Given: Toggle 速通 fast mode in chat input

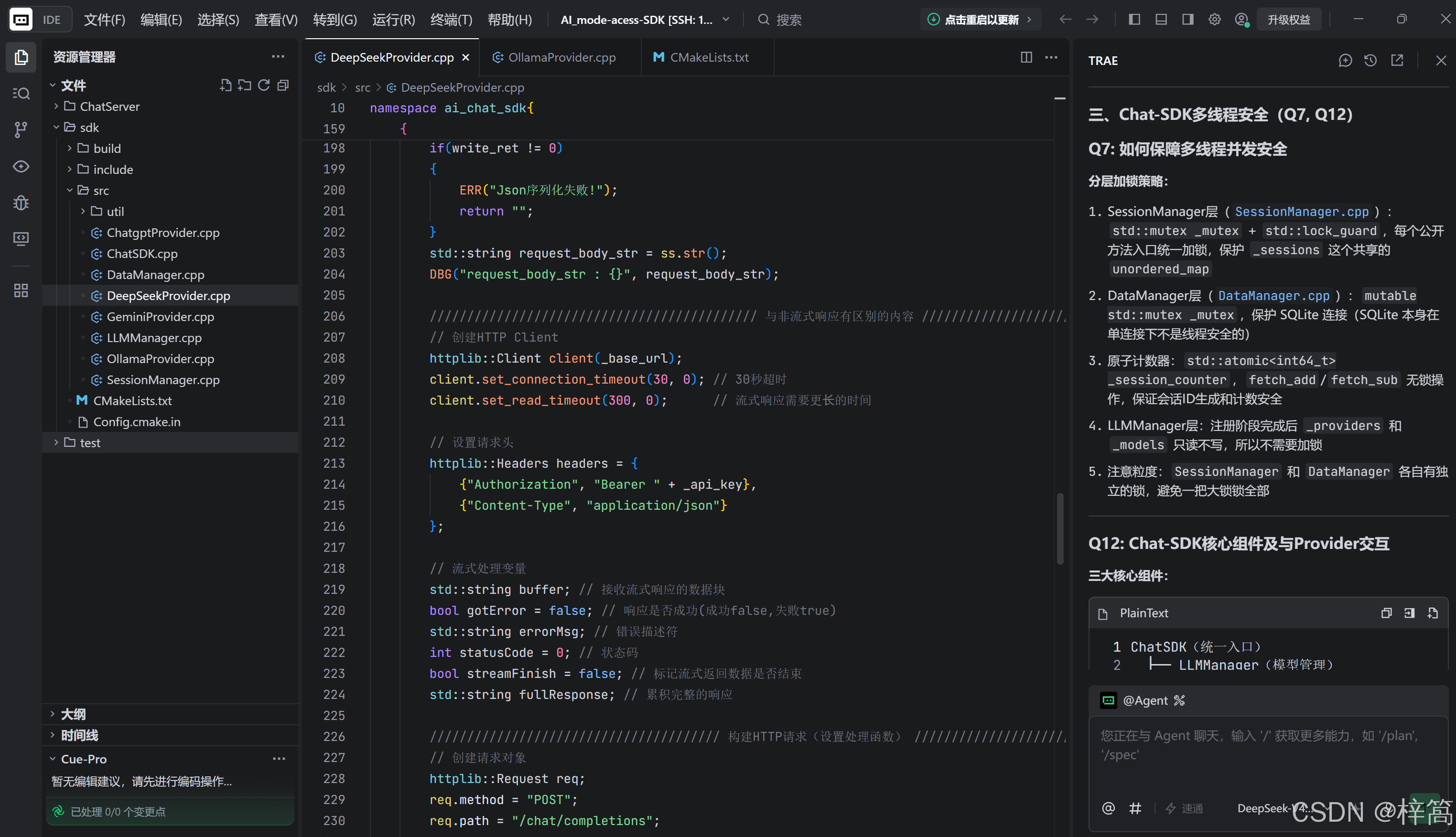Looking at the screenshot, I should [x=1184, y=808].
